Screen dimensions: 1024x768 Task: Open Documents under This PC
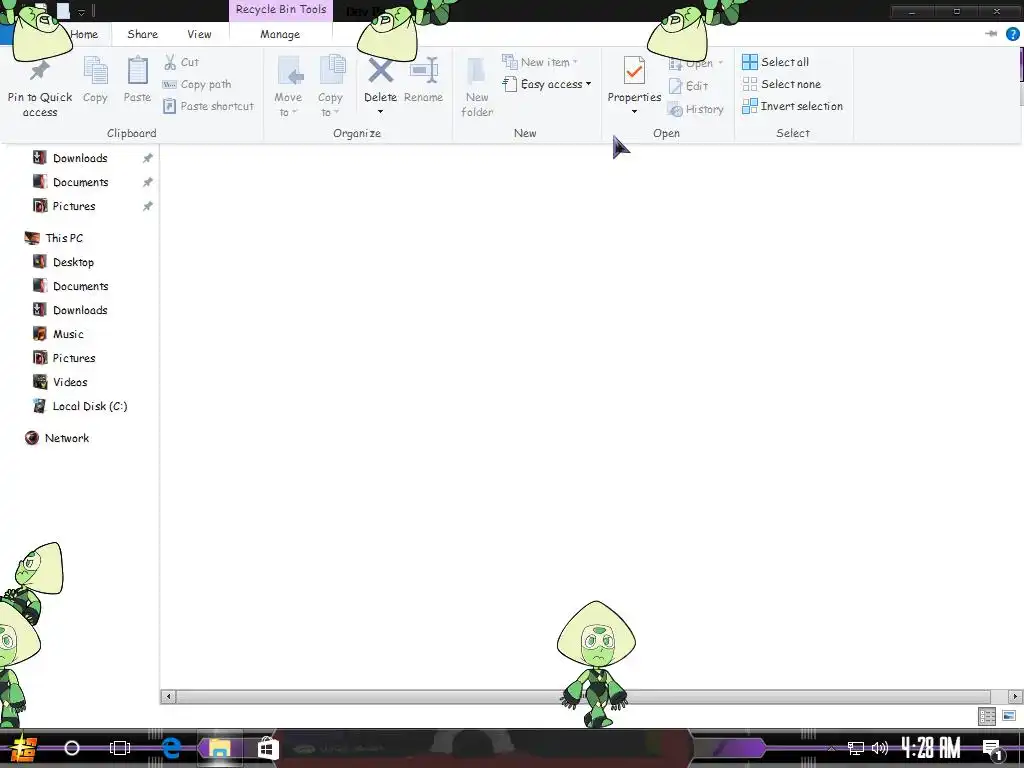pyautogui.click(x=80, y=286)
